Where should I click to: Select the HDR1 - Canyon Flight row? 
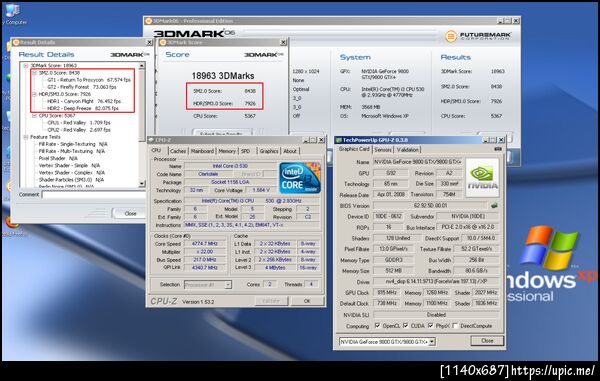click(x=84, y=101)
